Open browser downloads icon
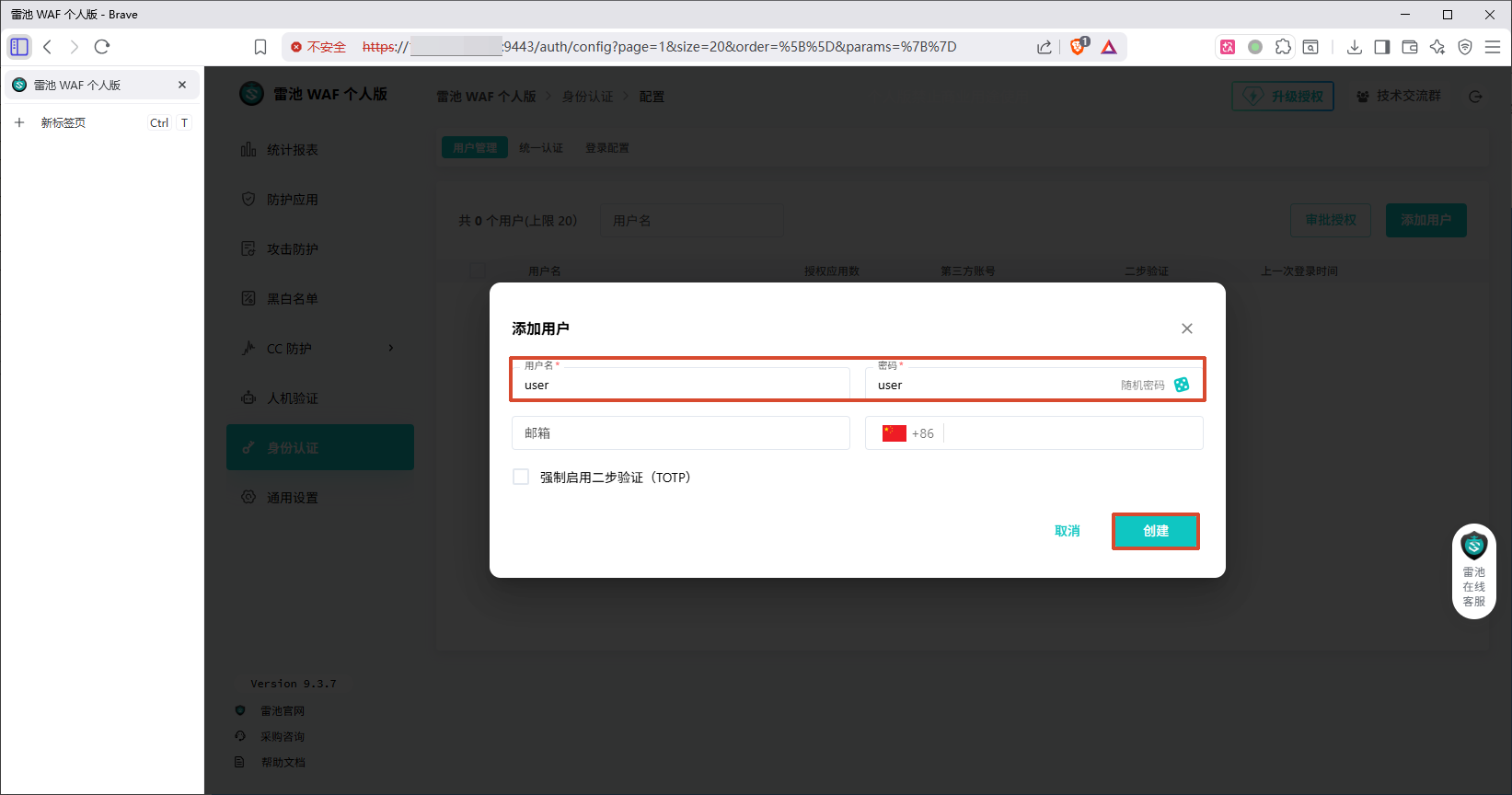 1355,47
